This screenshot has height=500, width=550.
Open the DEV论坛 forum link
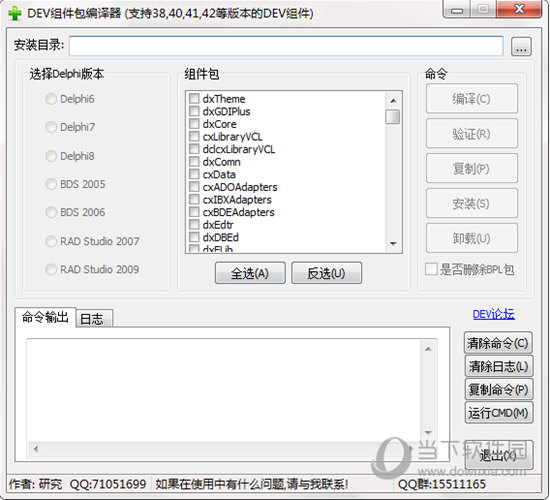[x=494, y=314]
